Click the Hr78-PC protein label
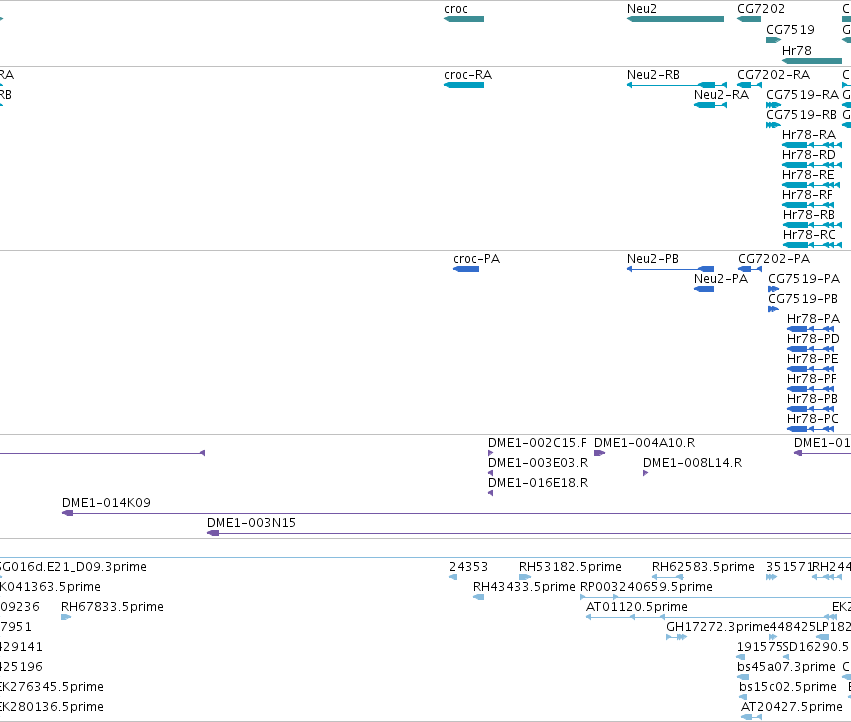 point(812,419)
